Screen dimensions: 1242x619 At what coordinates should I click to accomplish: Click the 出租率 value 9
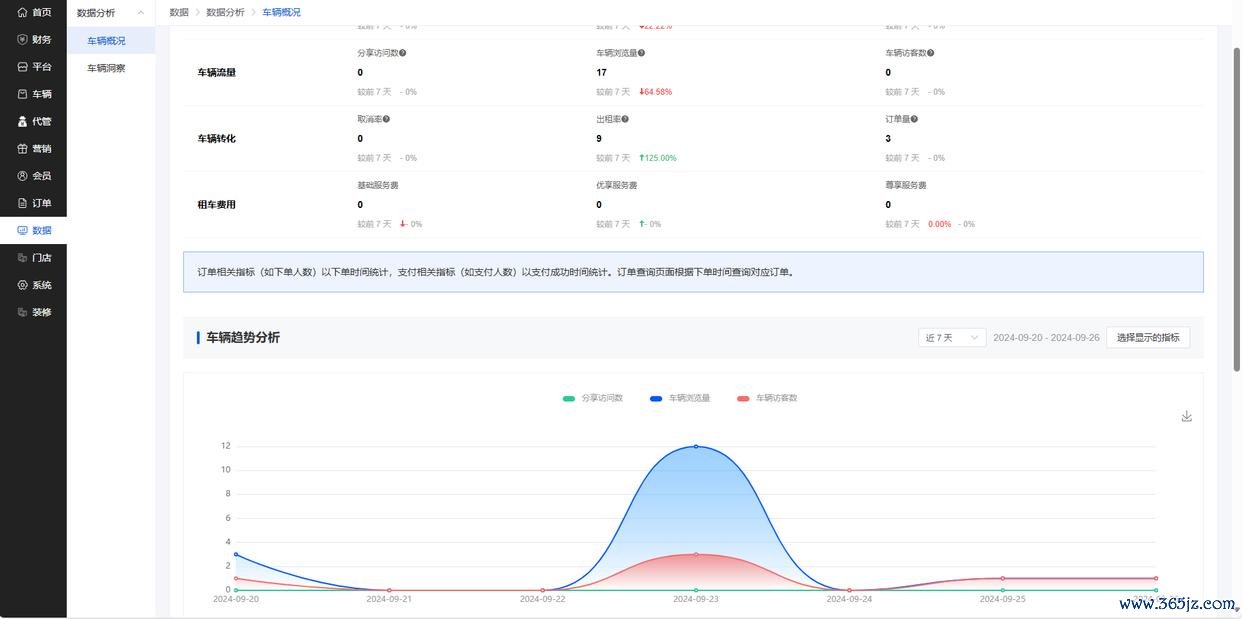click(x=599, y=138)
